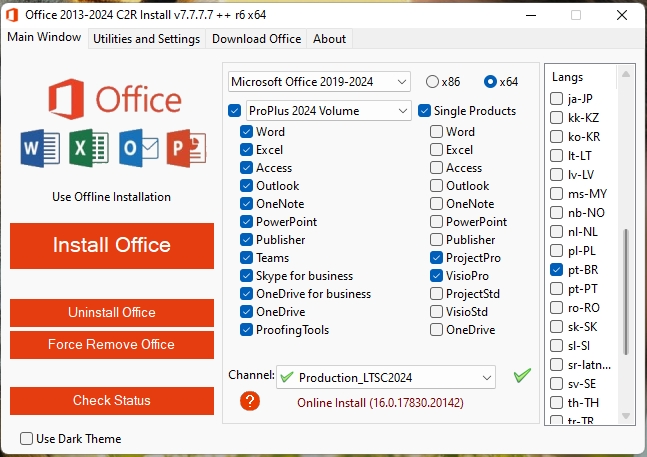
Task: Click the orange question mark help icon
Action: (250, 401)
